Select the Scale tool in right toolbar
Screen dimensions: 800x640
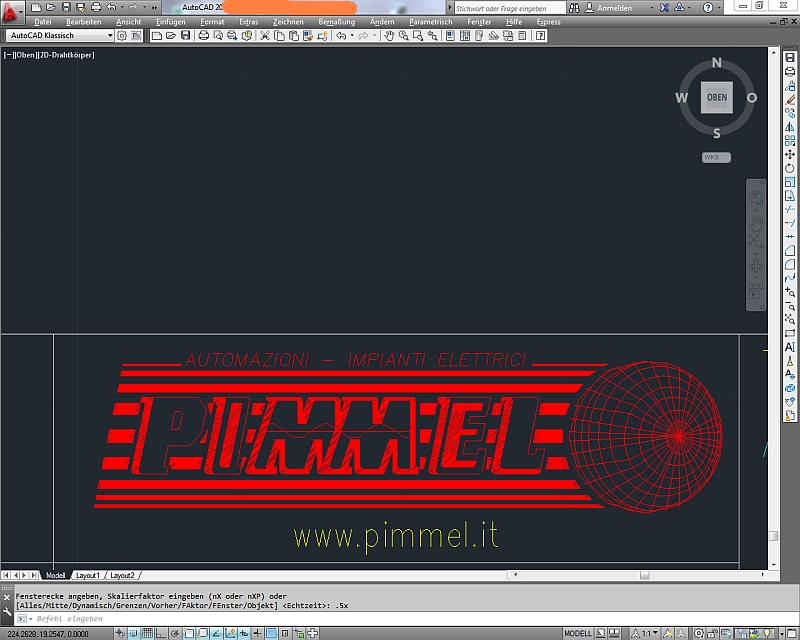pos(790,182)
